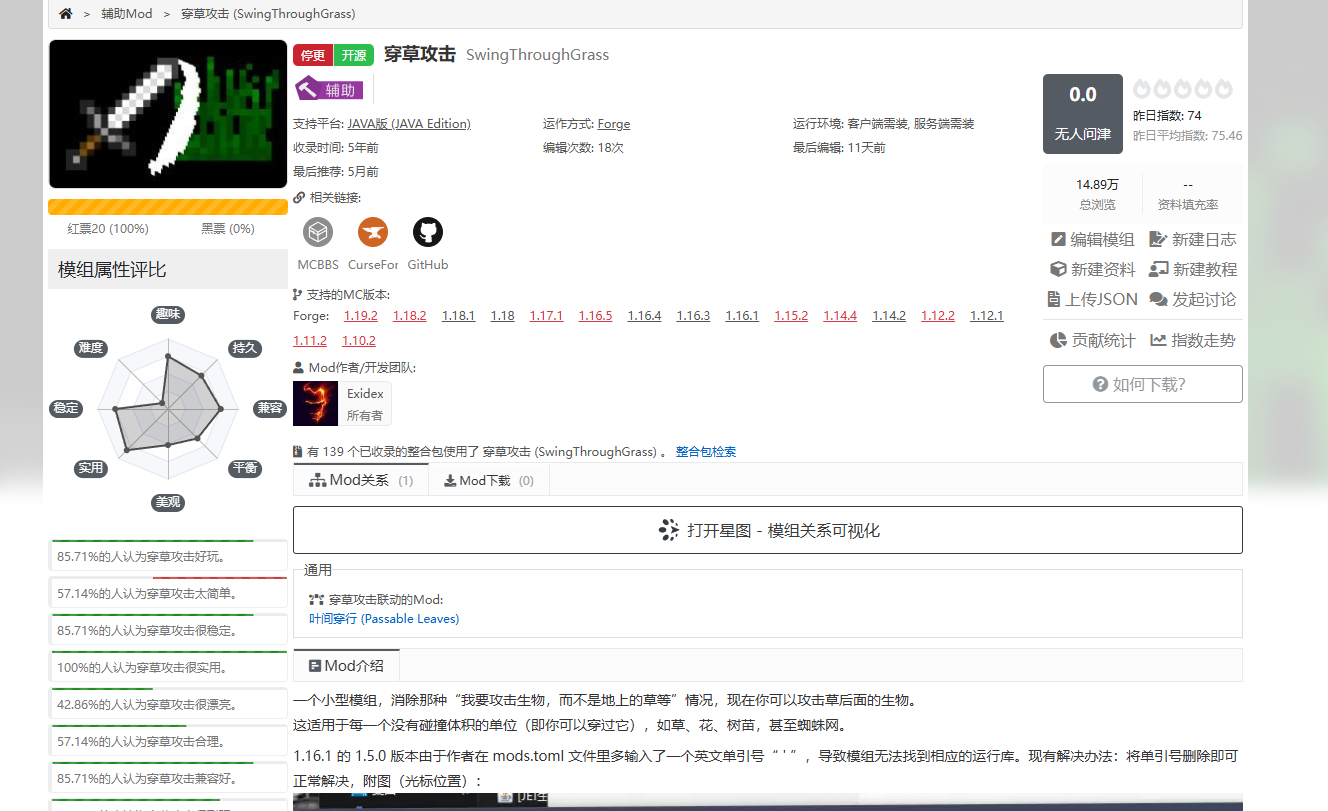Open the CurseForge related link icon

coord(373,232)
